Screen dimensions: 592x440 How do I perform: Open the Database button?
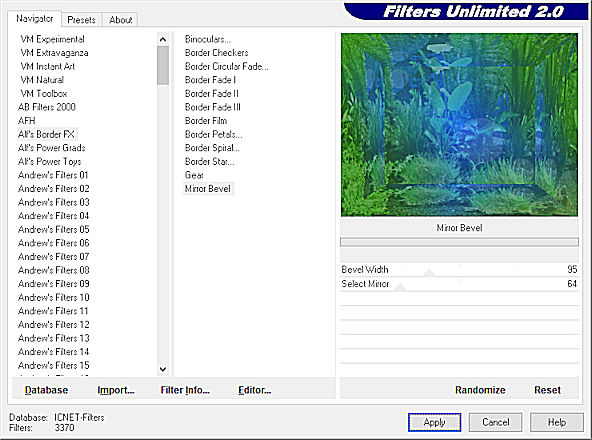click(46, 390)
